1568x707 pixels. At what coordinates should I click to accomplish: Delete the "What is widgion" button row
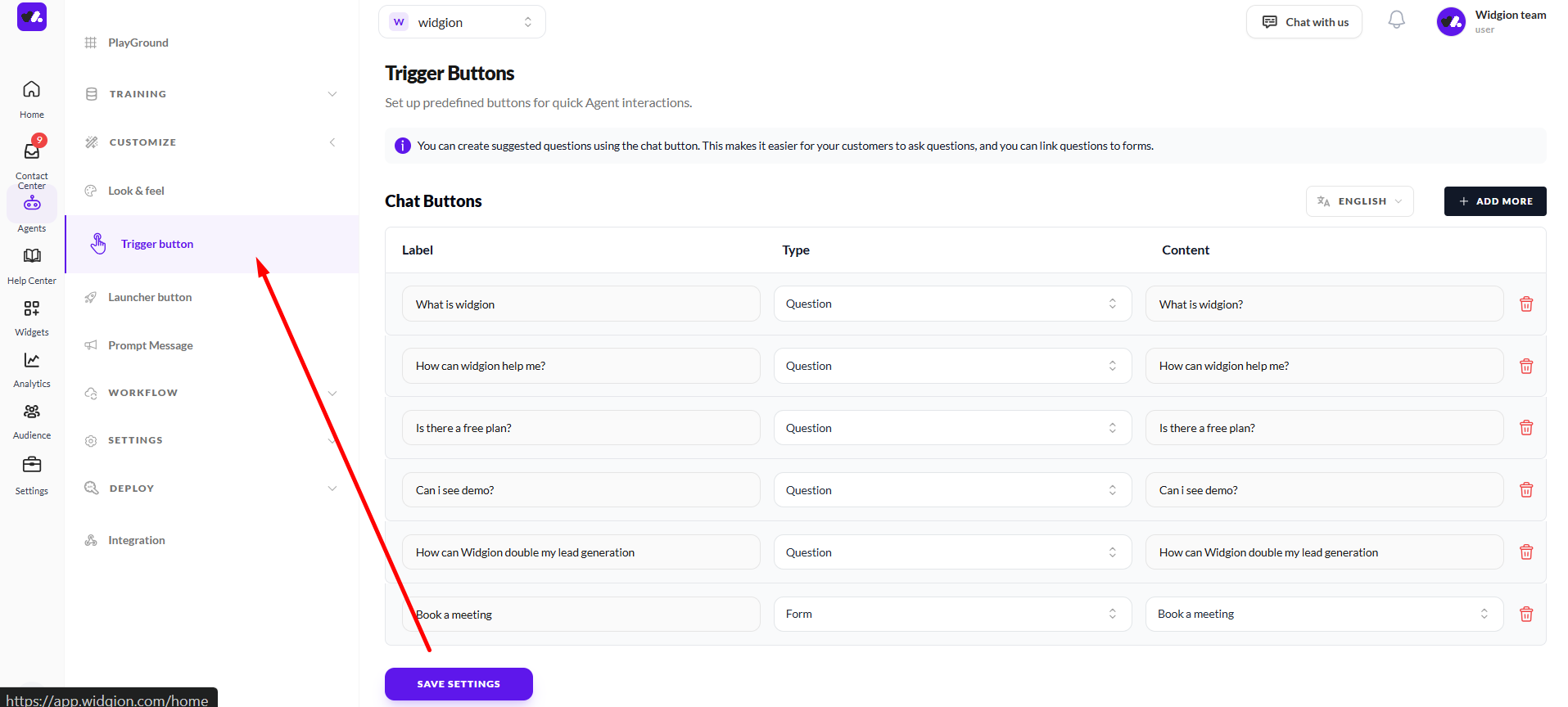click(x=1525, y=304)
